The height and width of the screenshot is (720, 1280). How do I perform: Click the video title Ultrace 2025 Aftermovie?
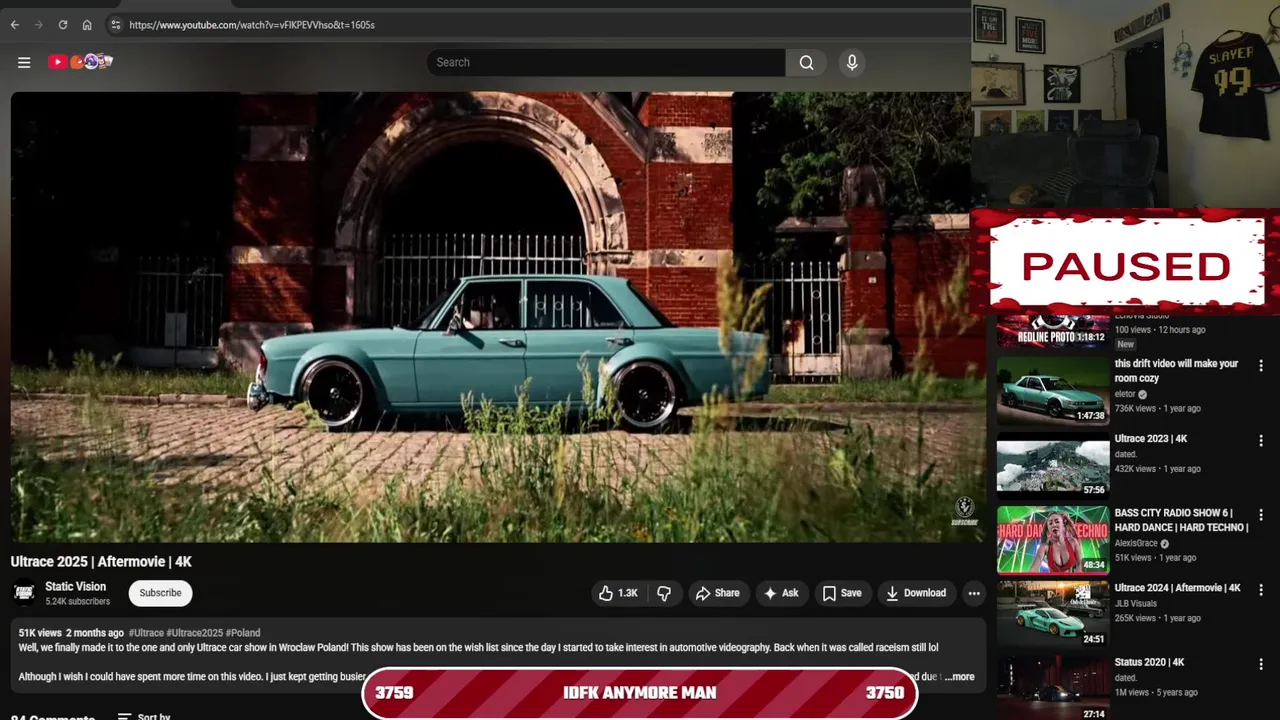pos(101,562)
